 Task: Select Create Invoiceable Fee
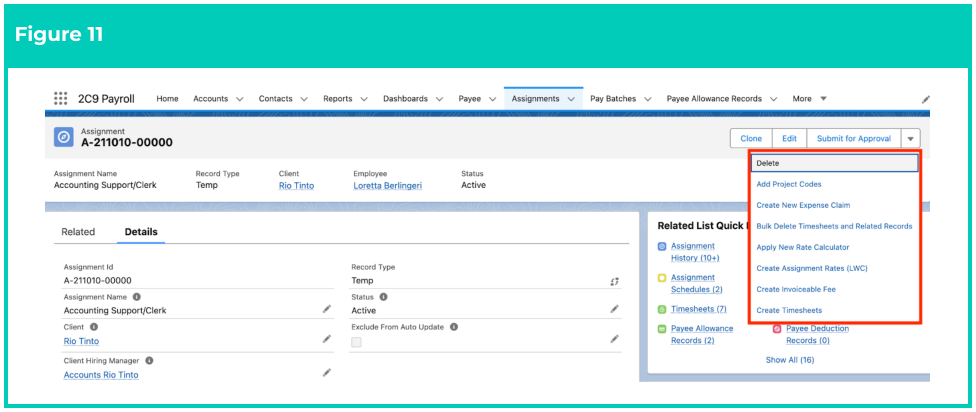795,289
